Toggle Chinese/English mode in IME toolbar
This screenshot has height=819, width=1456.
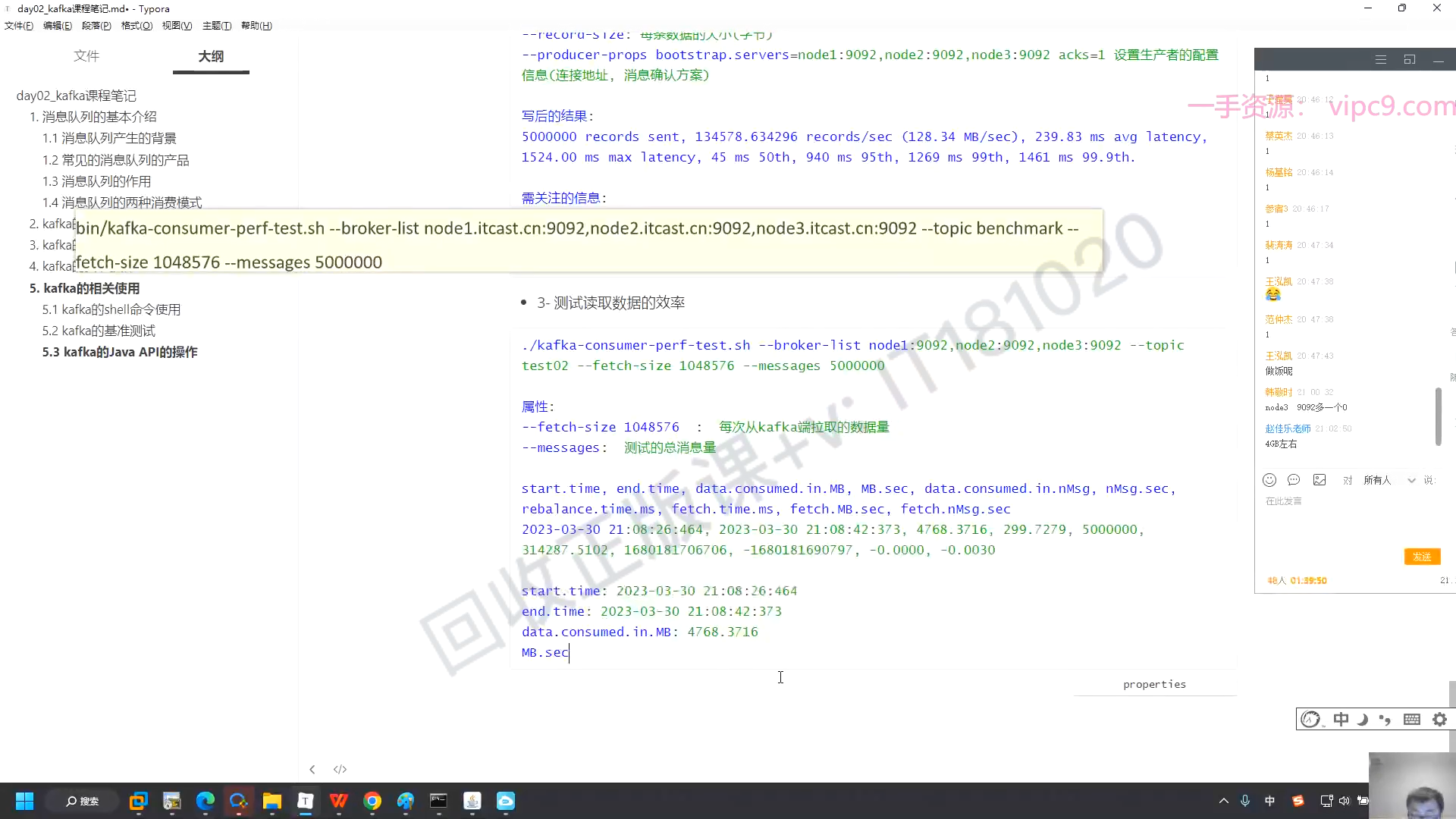(1341, 719)
